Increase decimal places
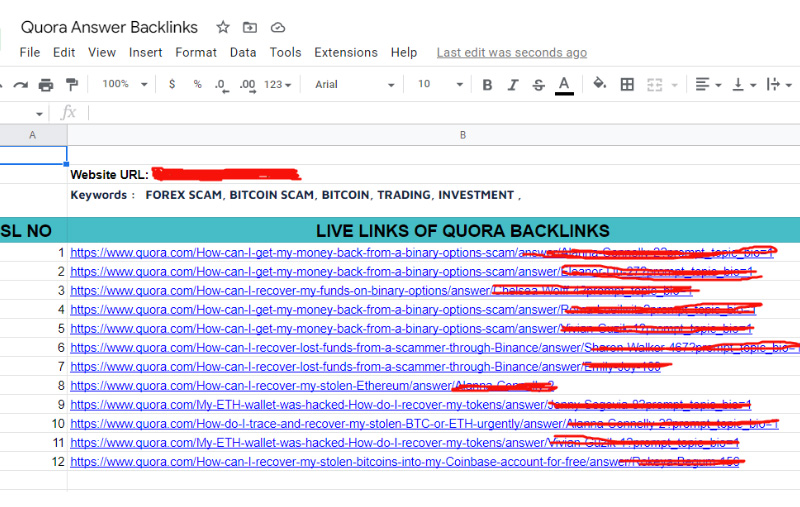Screen dimensions: 800x507 [248, 85]
